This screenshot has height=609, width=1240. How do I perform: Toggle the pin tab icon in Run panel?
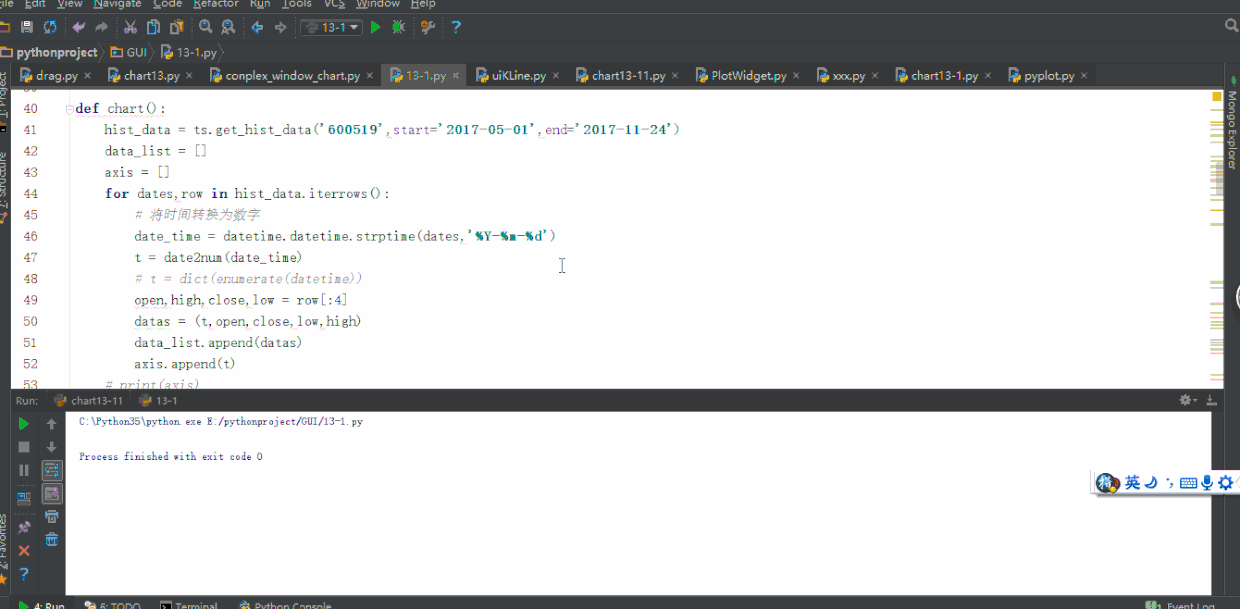click(24, 527)
